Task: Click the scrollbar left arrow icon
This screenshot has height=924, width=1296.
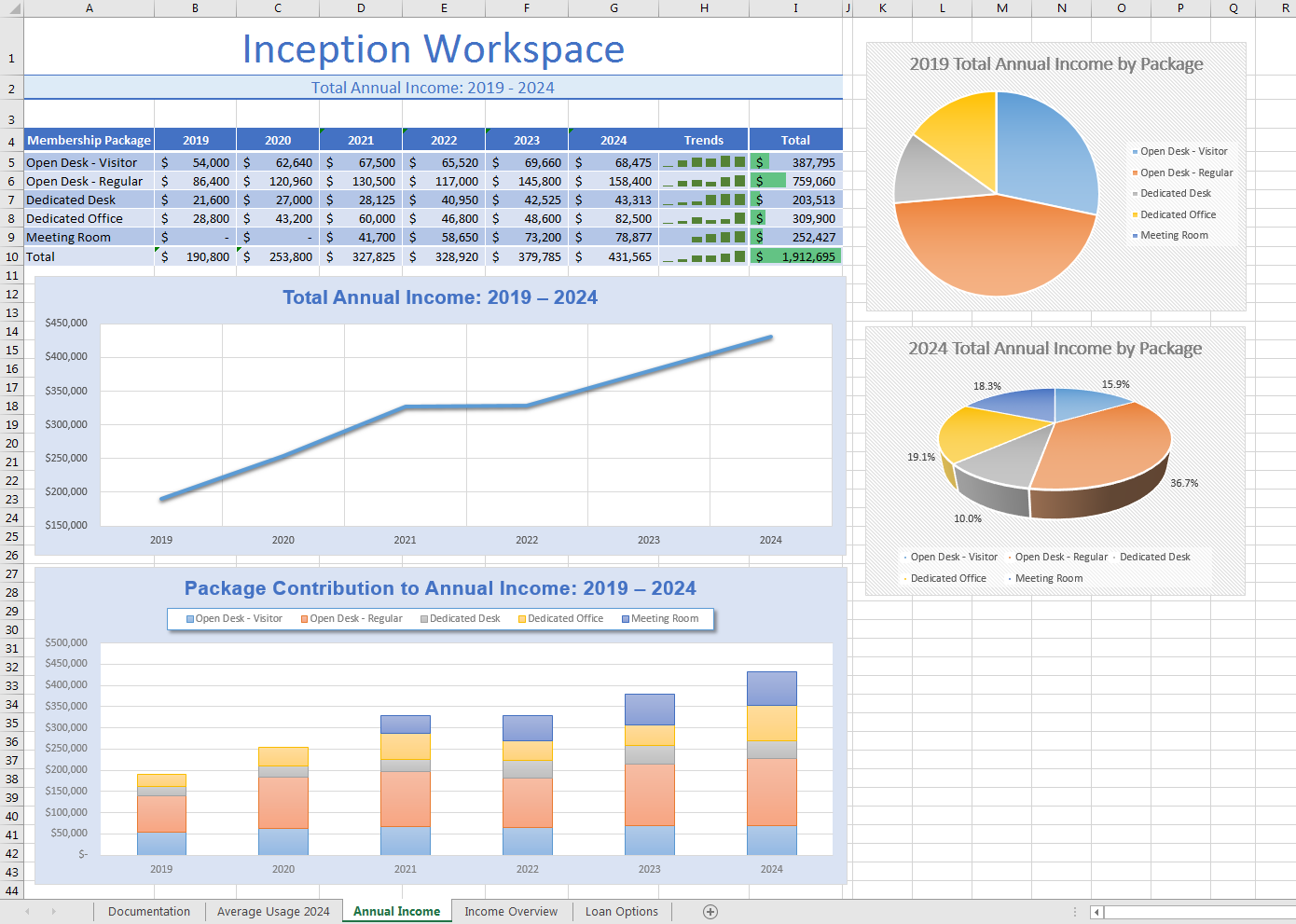Action: click(1096, 911)
